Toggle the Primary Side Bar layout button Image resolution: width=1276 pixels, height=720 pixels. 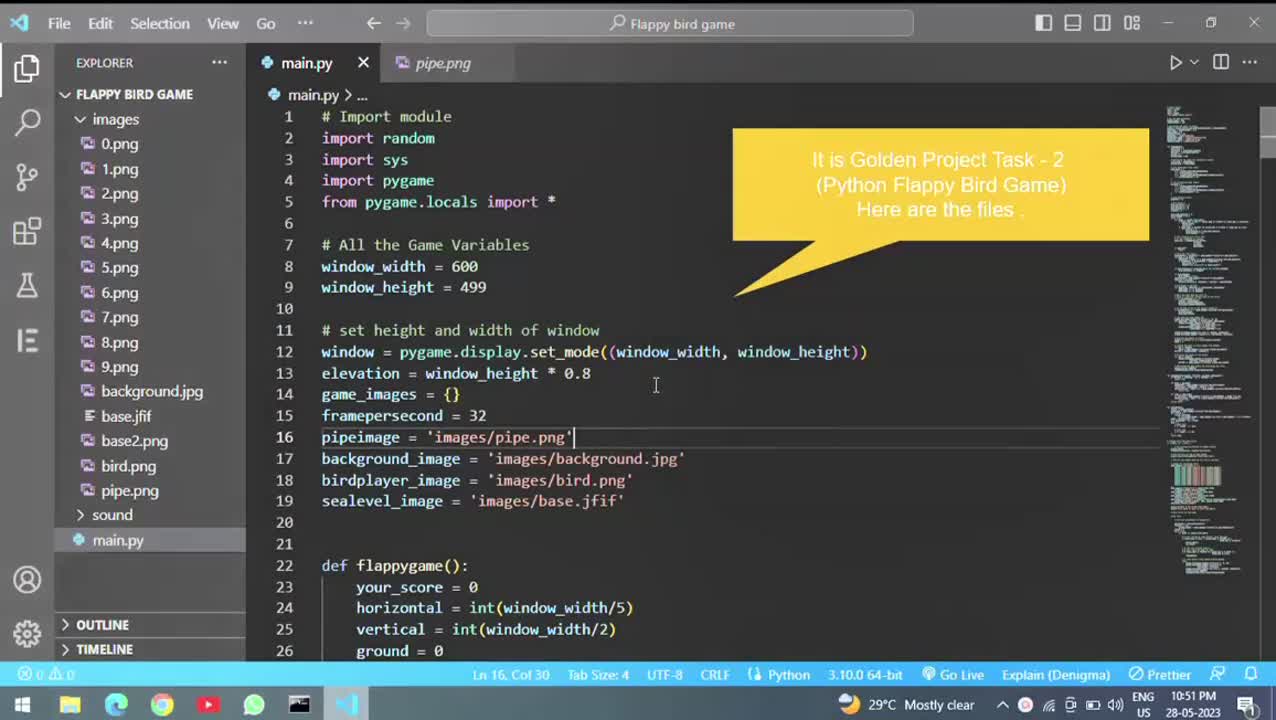pyautogui.click(x=1043, y=23)
